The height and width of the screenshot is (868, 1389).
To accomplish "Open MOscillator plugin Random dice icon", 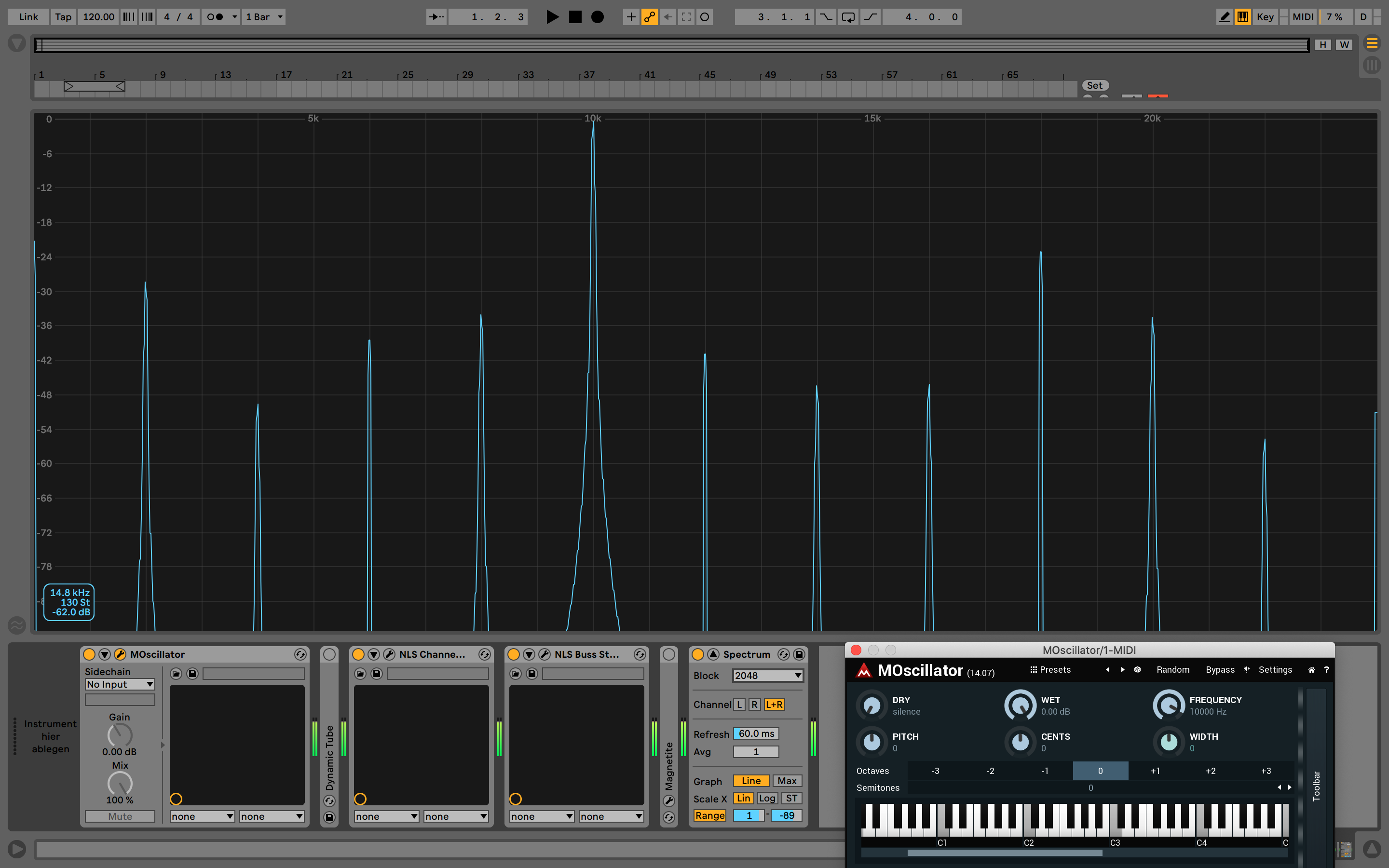I will 1137,669.
